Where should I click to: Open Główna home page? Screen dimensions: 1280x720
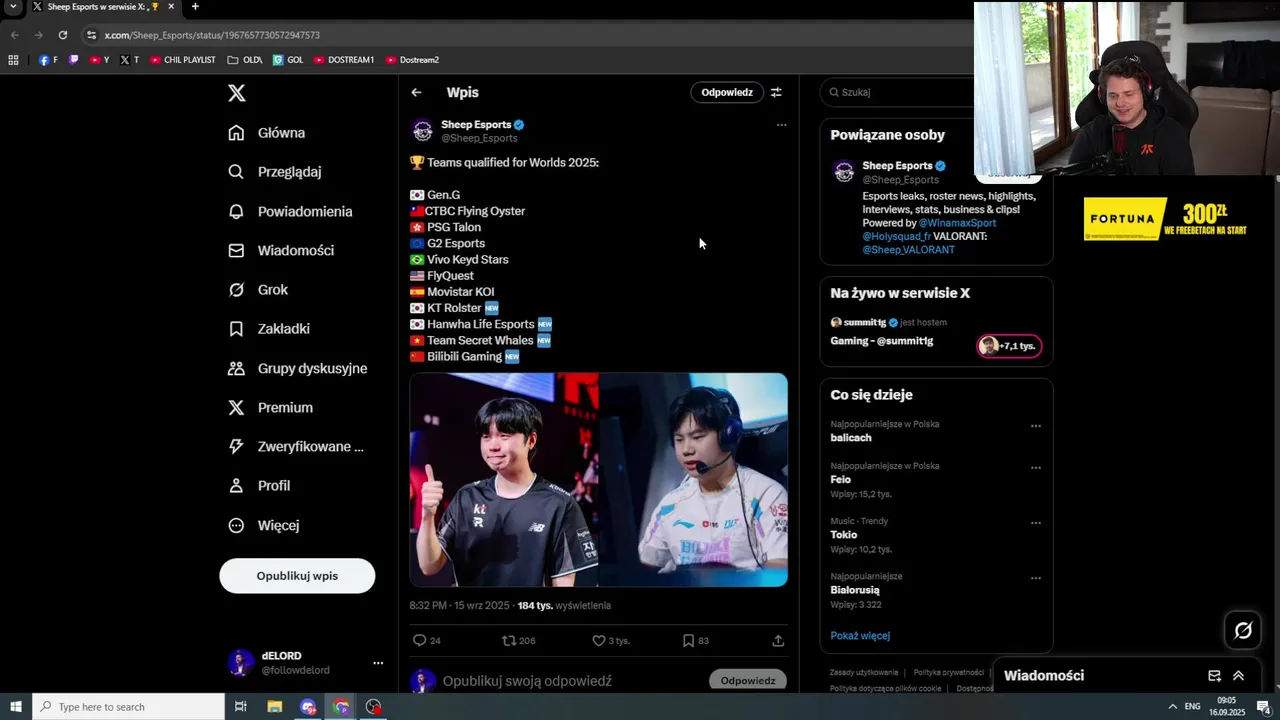point(267,133)
